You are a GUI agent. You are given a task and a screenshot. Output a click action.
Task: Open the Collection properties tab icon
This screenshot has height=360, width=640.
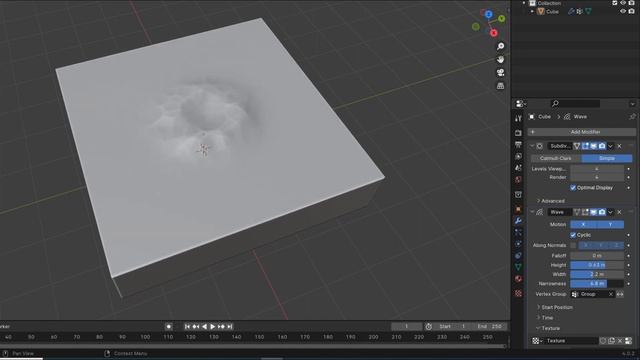[518, 195]
